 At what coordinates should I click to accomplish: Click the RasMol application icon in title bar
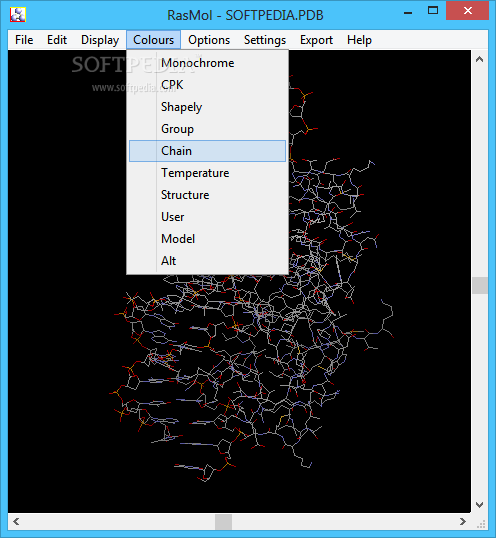[x=18, y=15]
